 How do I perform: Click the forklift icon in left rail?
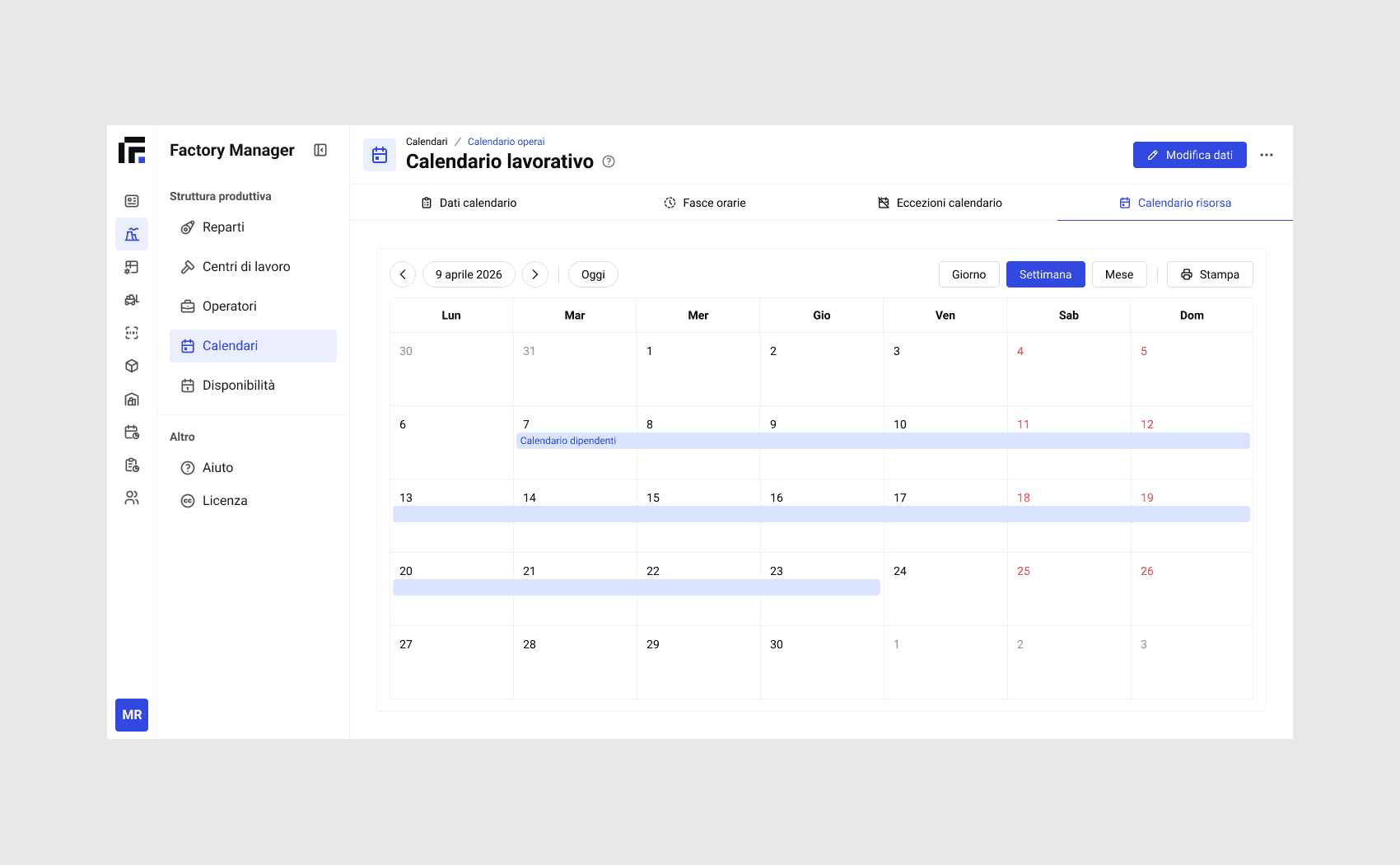click(x=132, y=300)
